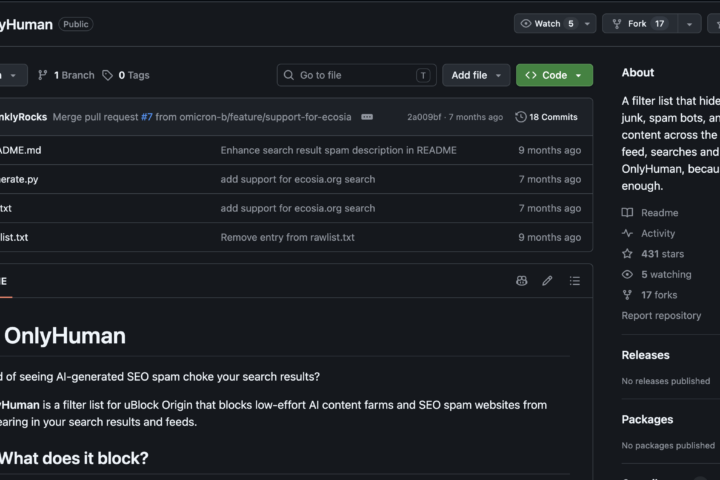Open commit 'Enhance search result spam description in README'

338,150
